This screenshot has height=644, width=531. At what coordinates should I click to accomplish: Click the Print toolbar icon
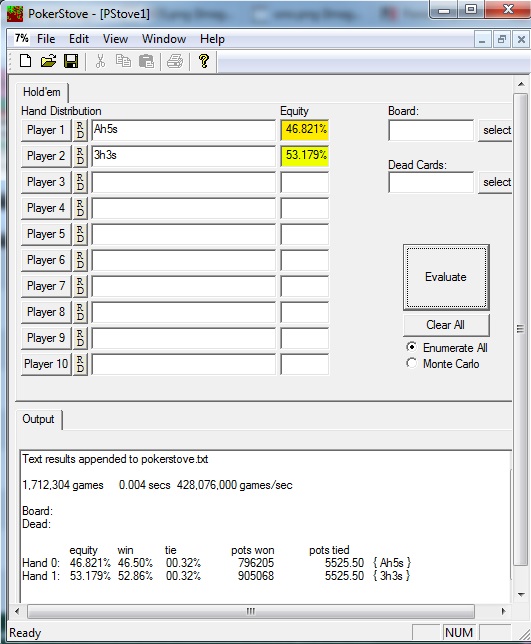[x=175, y=61]
